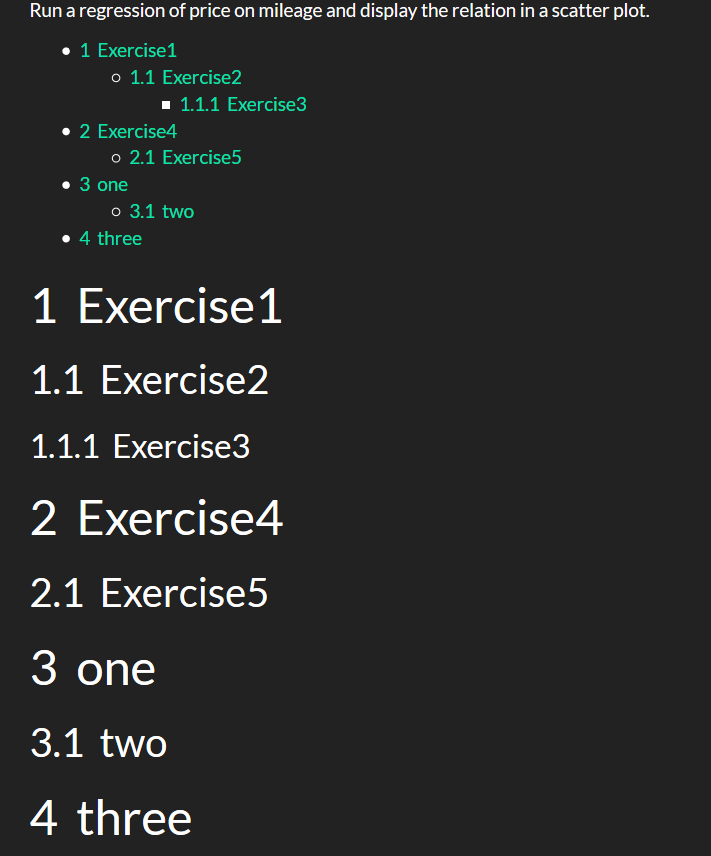Click the white "3.1 two" section heading
The height and width of the screenshot is (856, 711).
point(99,743)
